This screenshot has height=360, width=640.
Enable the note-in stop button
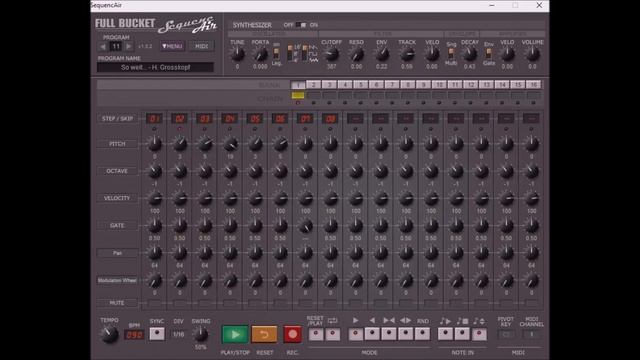(x=462, y=334)
